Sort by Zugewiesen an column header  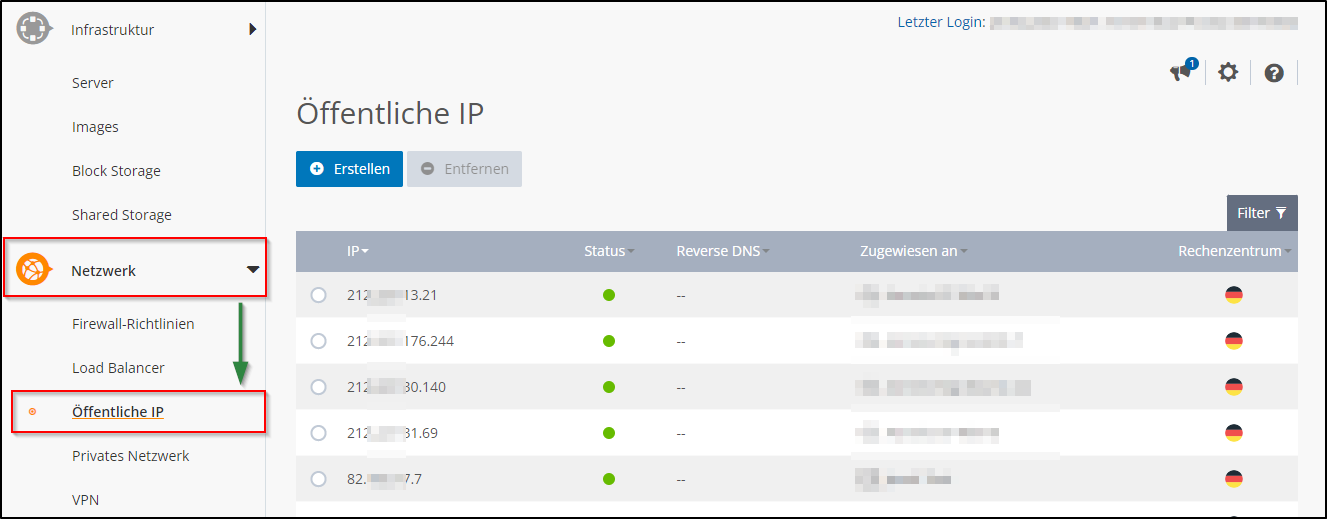913,251
